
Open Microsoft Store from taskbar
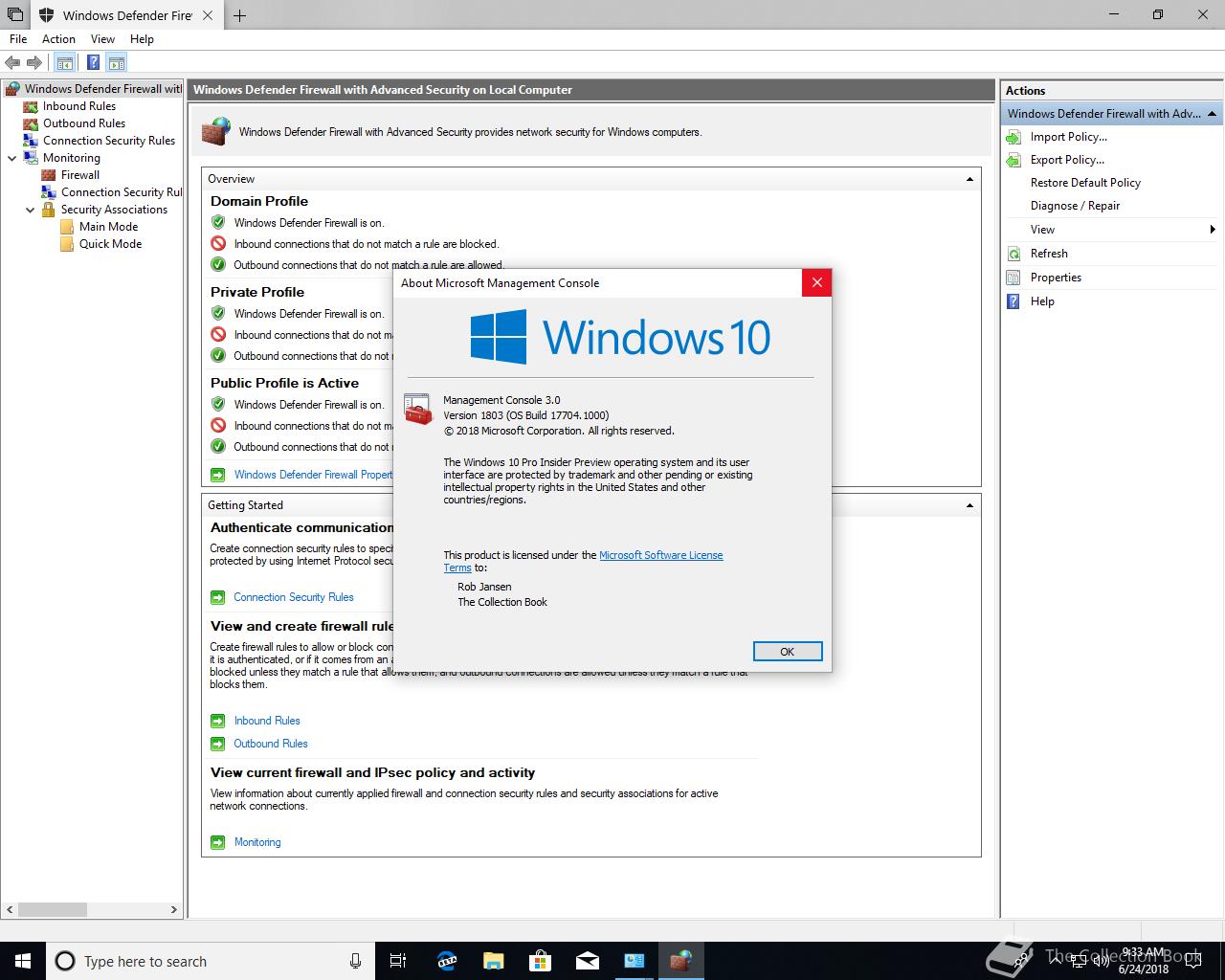[541, 961]
